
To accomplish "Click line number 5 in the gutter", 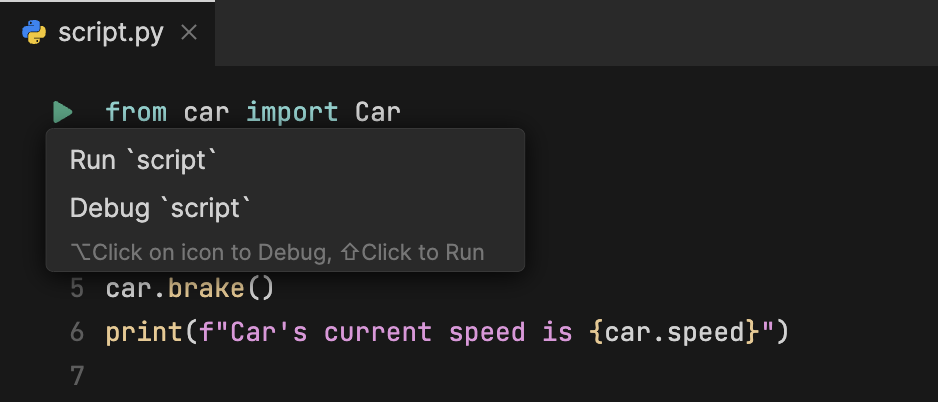I will (x=78, y=290).
